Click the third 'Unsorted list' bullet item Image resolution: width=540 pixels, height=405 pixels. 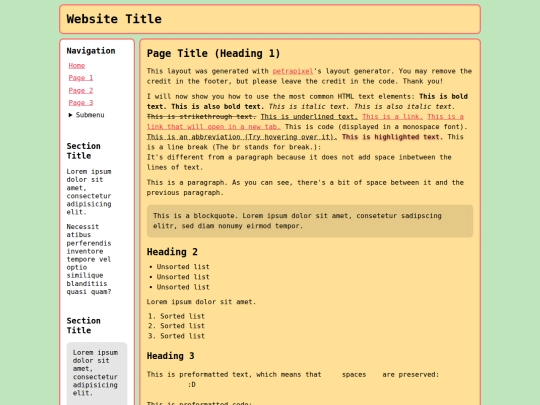click(183, 287)
